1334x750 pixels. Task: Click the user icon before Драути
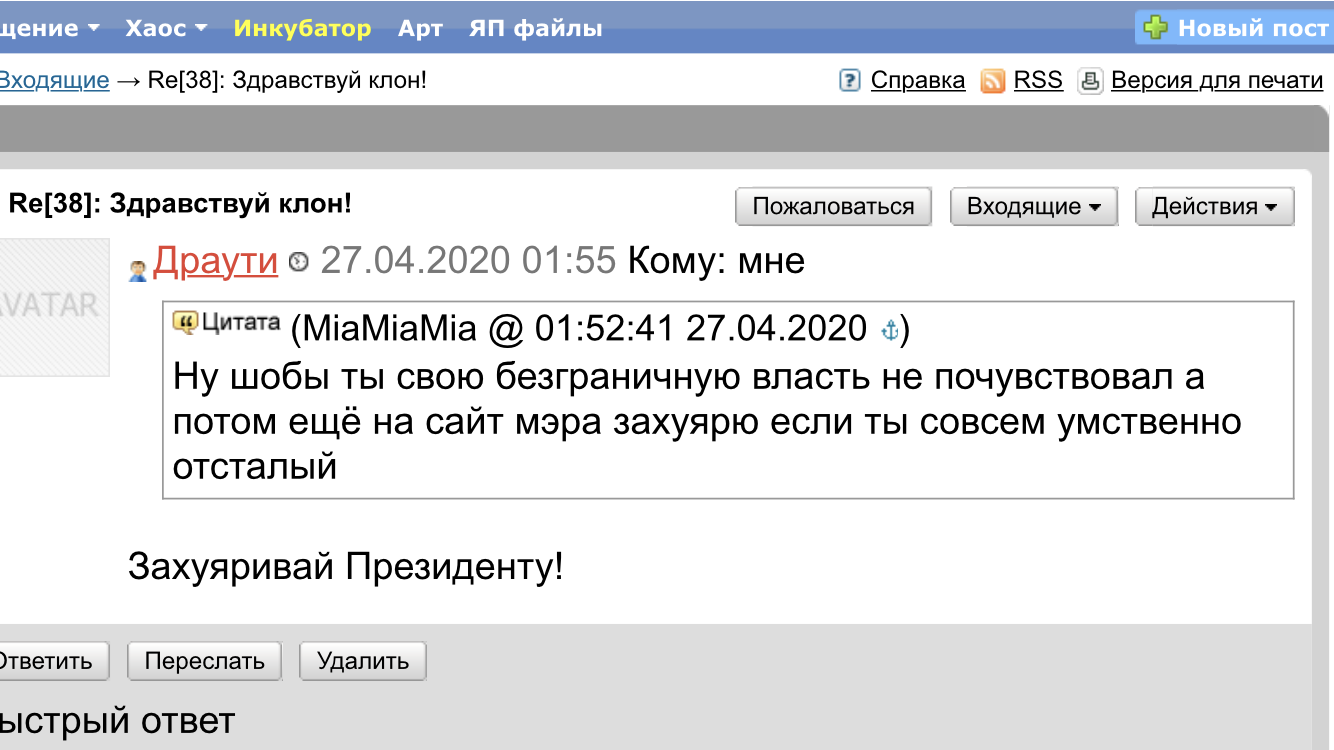[x=138, y=271]
